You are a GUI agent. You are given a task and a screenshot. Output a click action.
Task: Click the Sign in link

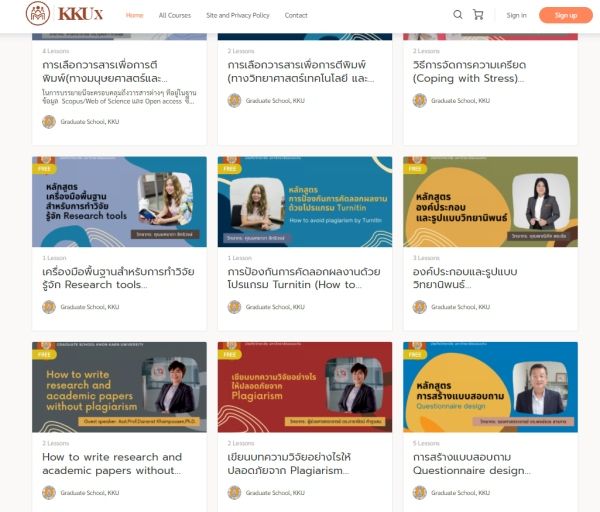tap(516, 15)
